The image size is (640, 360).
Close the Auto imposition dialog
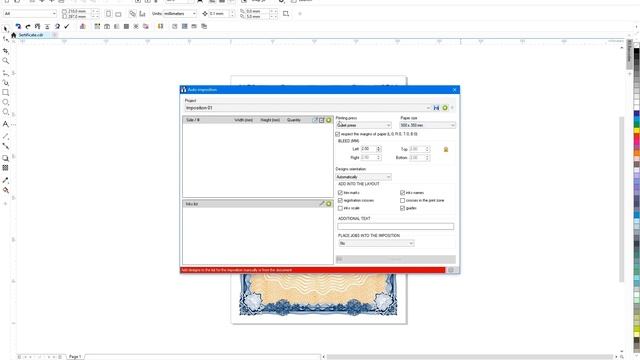[x=455, y=90]
